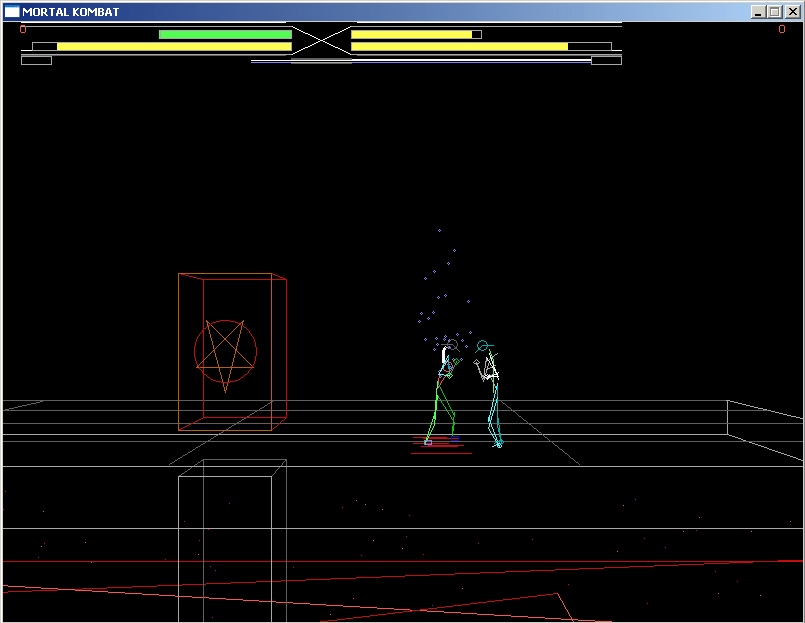This screenshot has width=805, height=623.
Task: Click the cyan wireframe fighter
Action: pos(489,394)
